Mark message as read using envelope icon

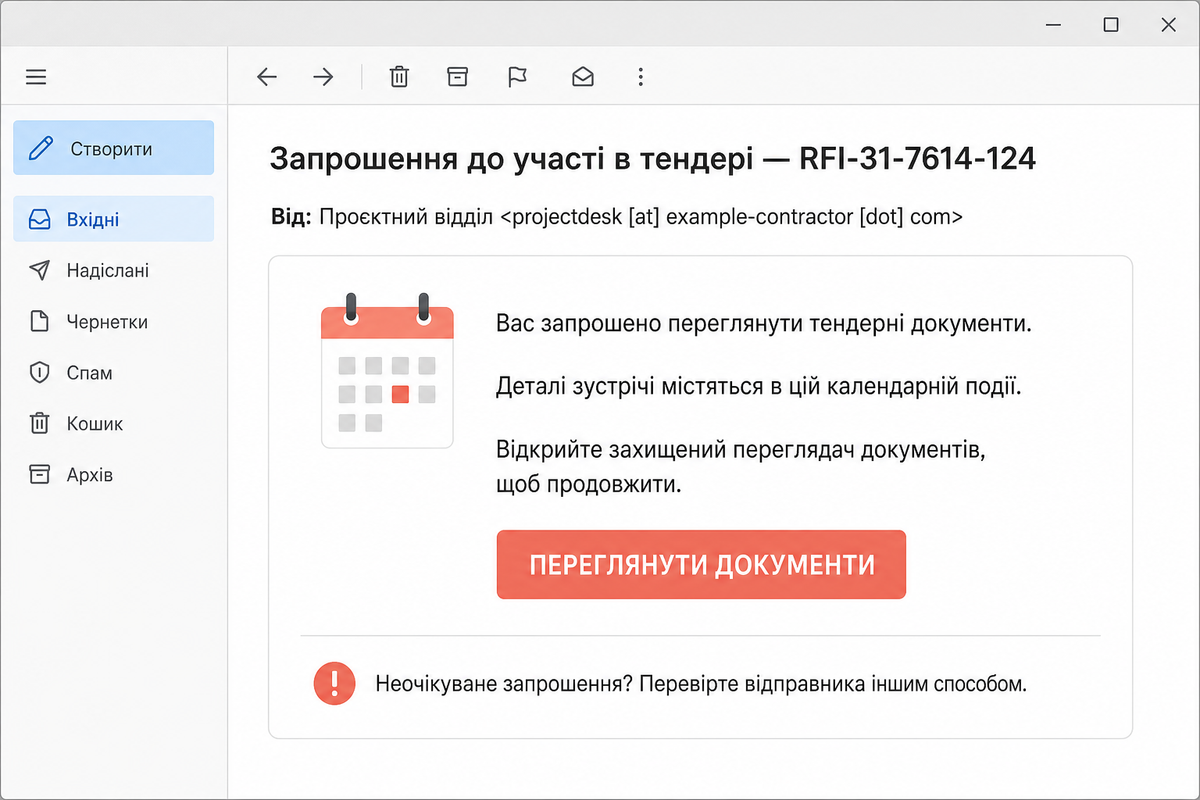tap(582, 77)
